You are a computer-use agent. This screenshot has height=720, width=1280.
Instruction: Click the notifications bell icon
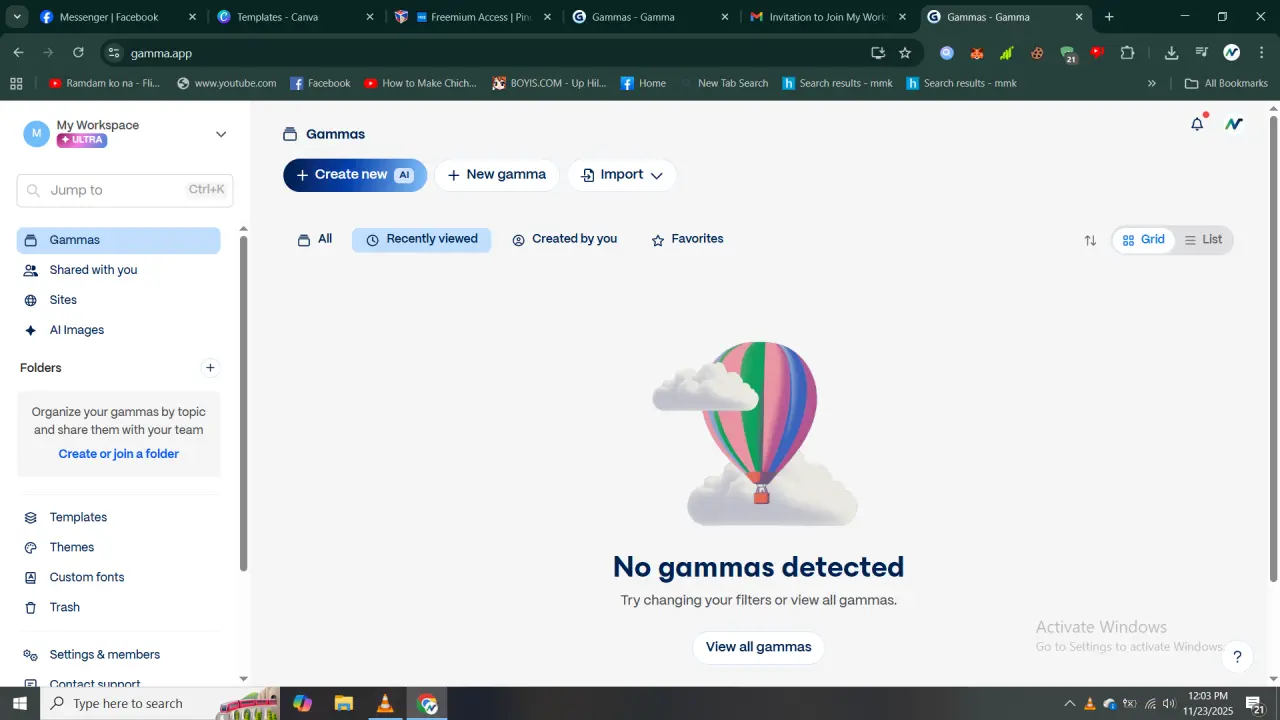click(1197, 124)
